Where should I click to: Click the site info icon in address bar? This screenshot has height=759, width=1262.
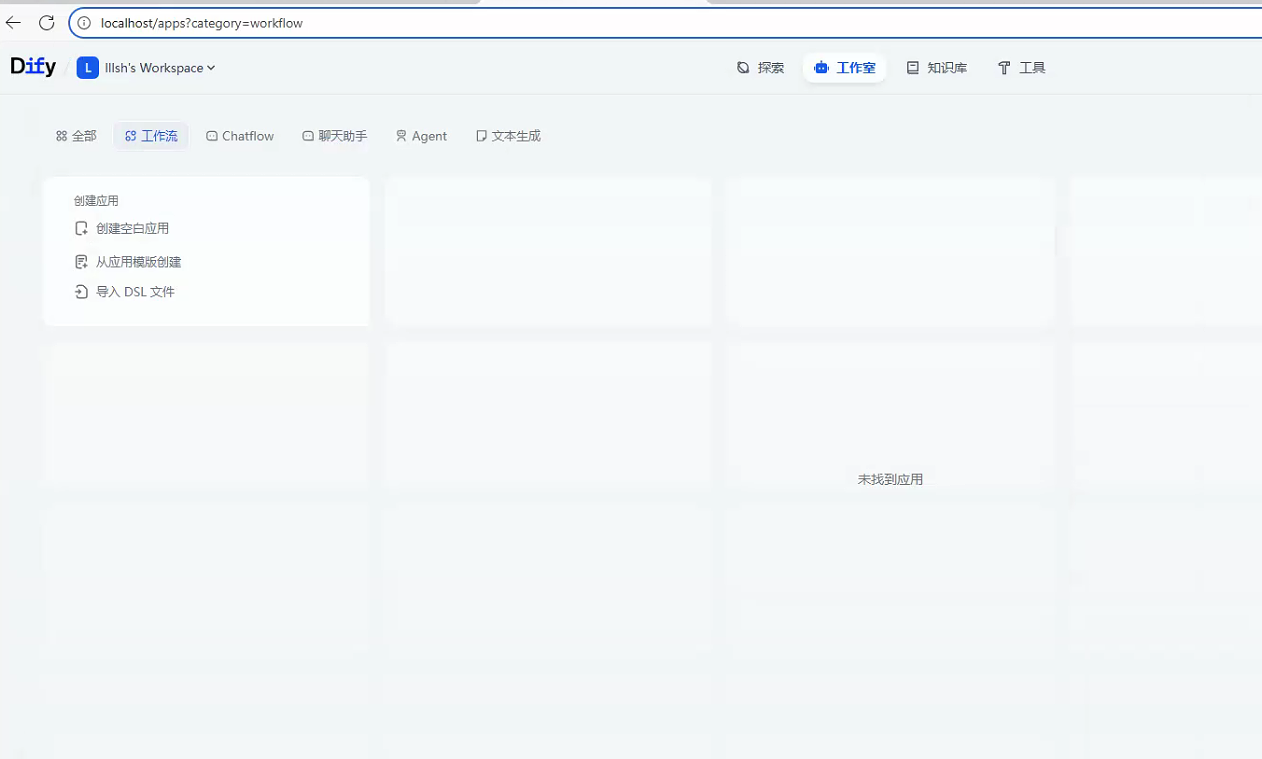85,23
